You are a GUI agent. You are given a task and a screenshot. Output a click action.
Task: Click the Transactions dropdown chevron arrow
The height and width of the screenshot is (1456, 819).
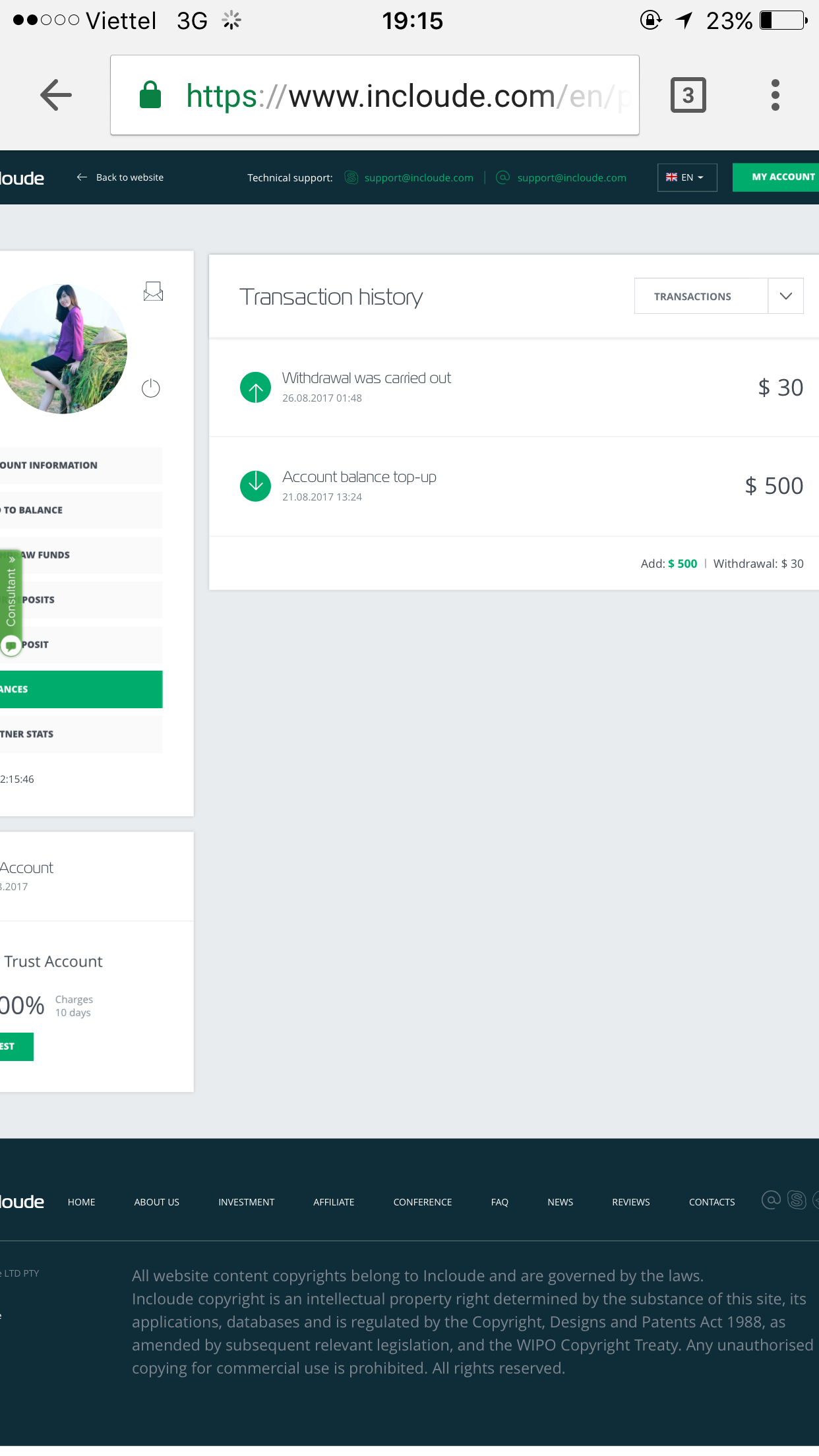[x=785, y=296]
